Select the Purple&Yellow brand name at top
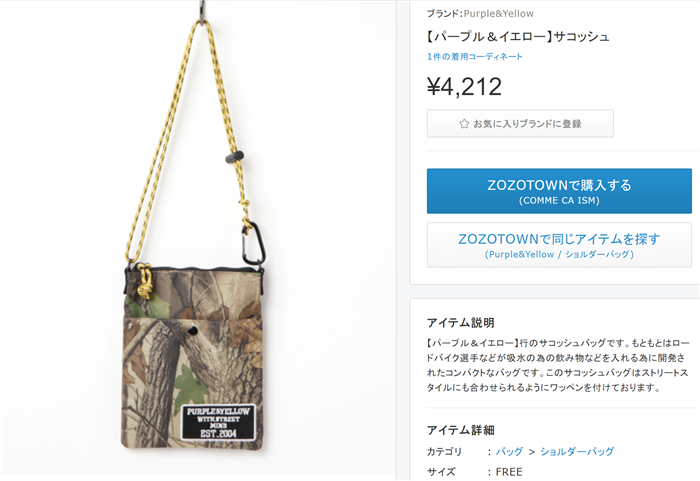The image size is (700, 481). point(498,13)
